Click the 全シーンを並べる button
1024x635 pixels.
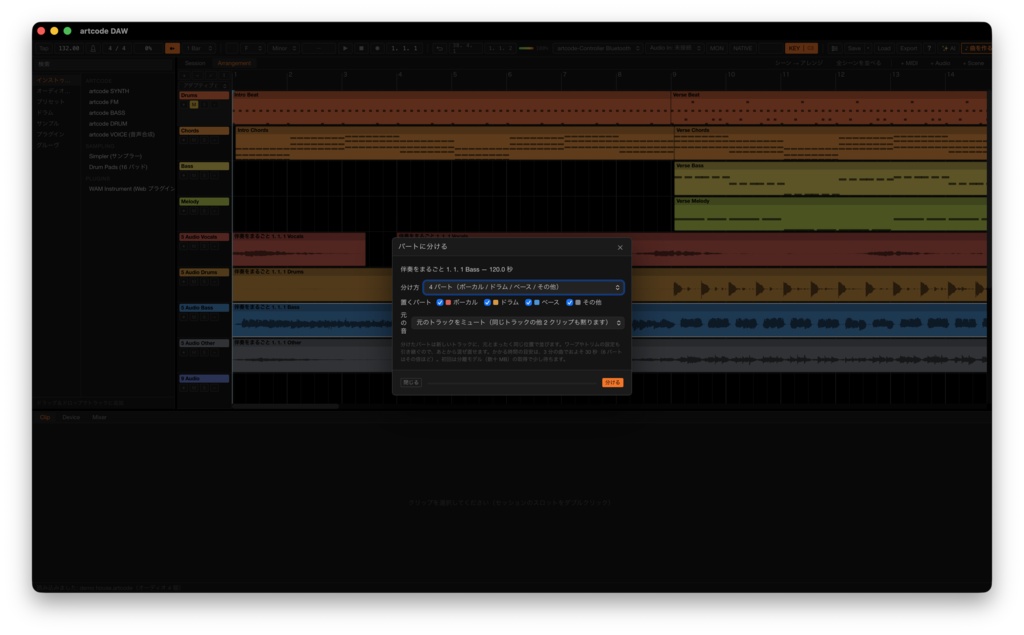click(x=858, y=63)
